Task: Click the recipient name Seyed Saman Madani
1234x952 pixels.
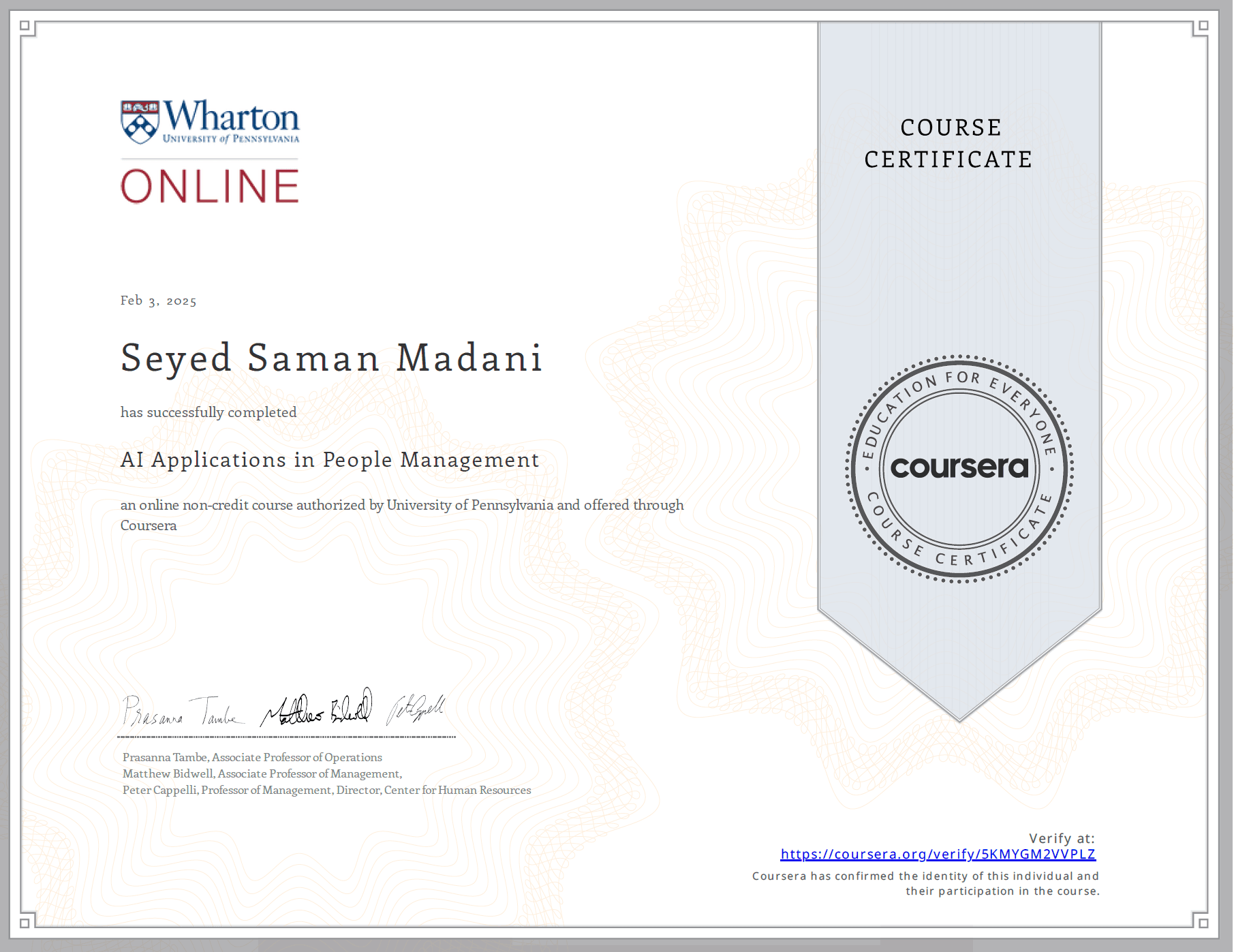Action: click(x=331, y=358)
